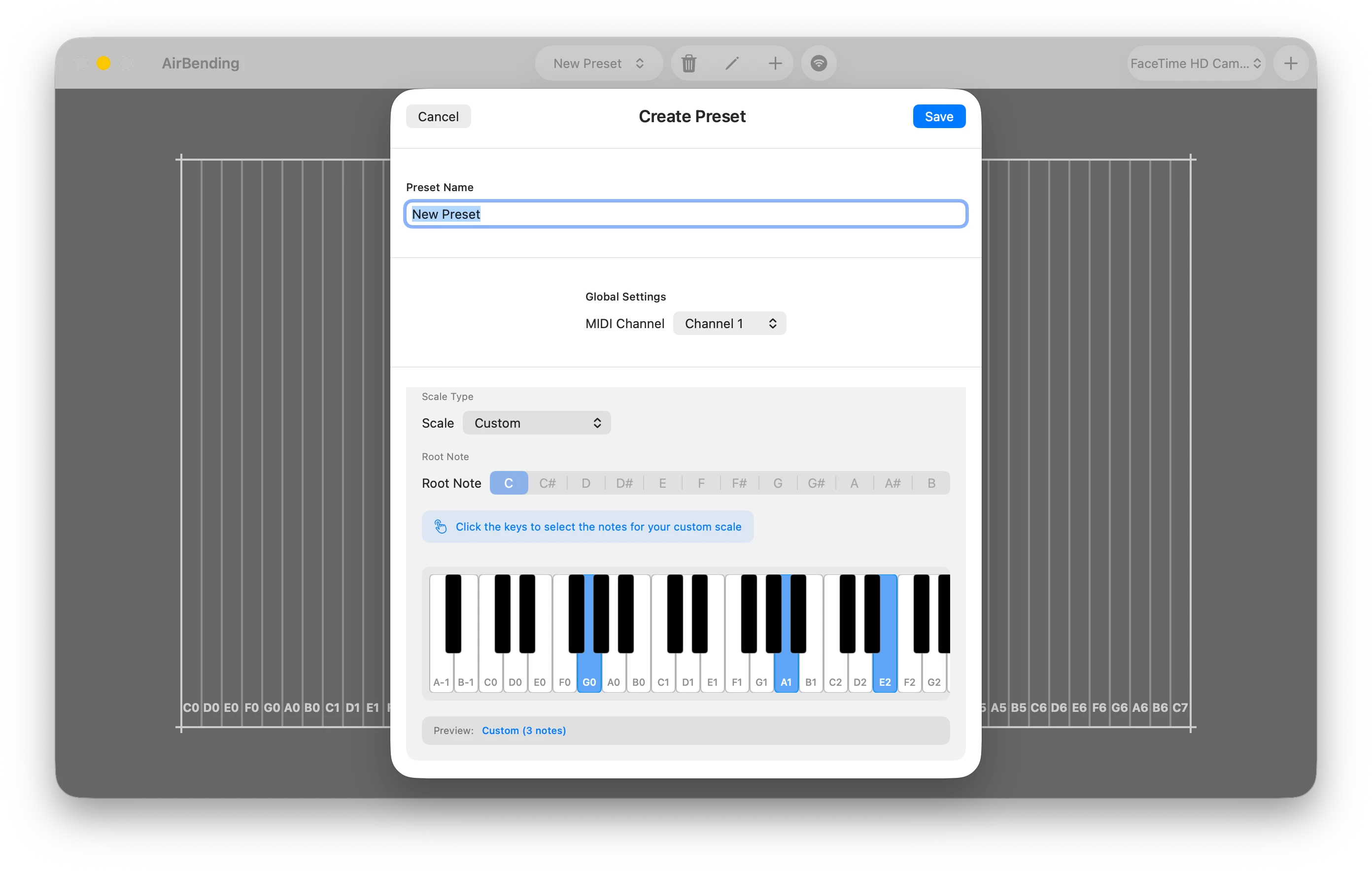1372x871 pixels.
Task: Select G as the root note
Action: 778,482
